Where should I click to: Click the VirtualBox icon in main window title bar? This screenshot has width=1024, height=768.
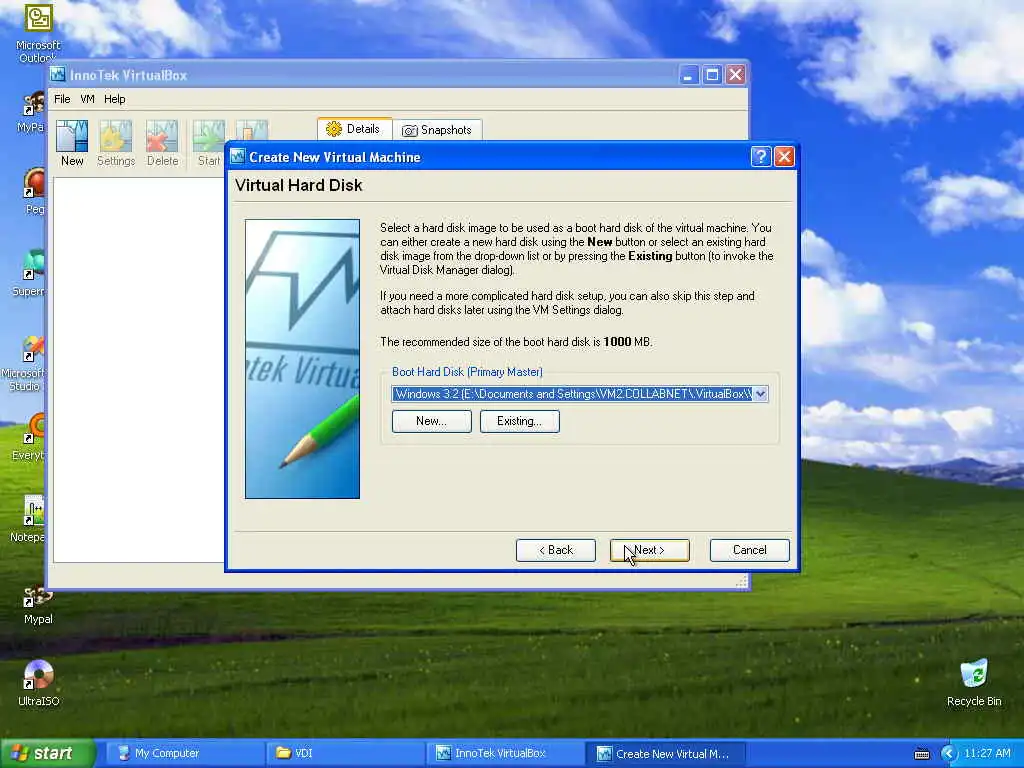(x=58, y=74)
